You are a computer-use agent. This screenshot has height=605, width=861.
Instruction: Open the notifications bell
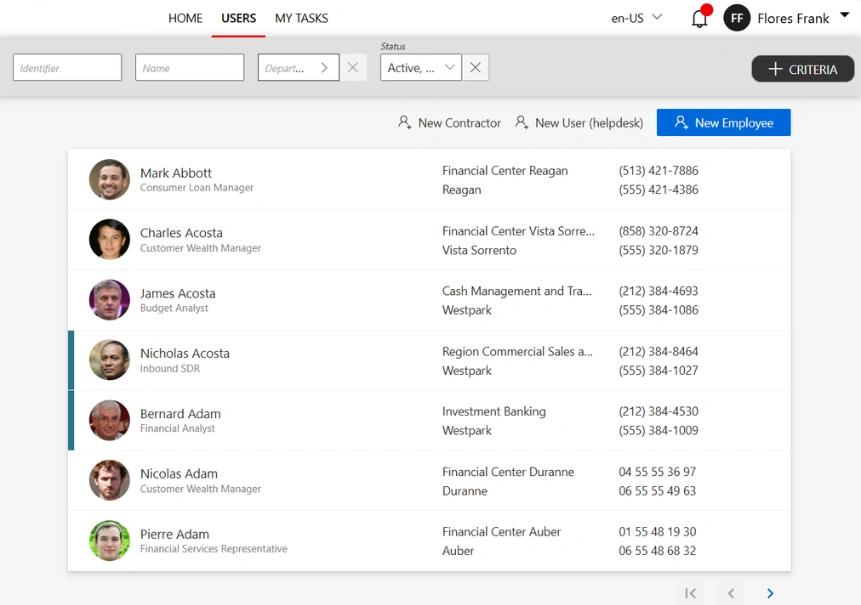coord(700,17)
